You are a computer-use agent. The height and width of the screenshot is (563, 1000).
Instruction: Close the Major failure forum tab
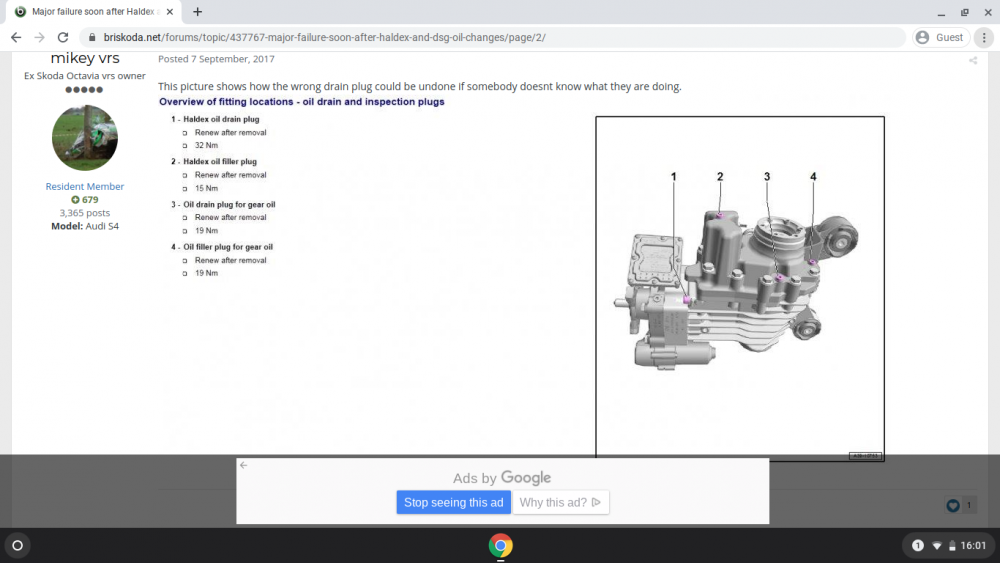170,11
